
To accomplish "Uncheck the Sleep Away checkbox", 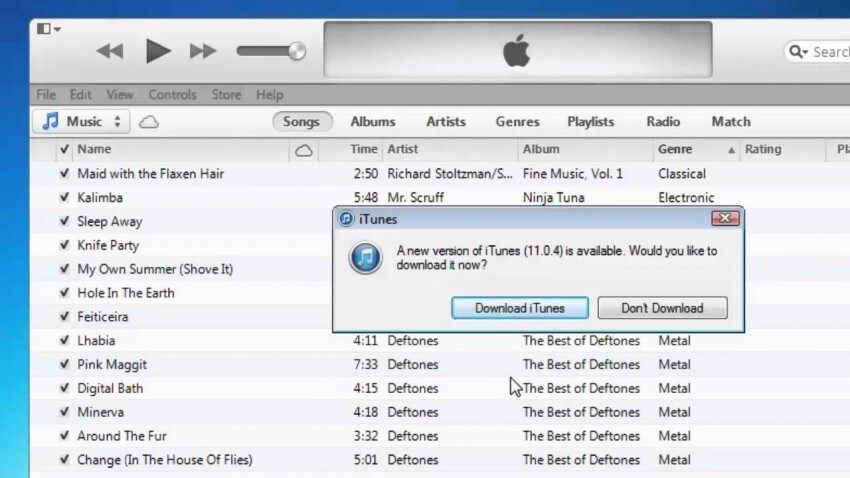I will click(64, 221).
